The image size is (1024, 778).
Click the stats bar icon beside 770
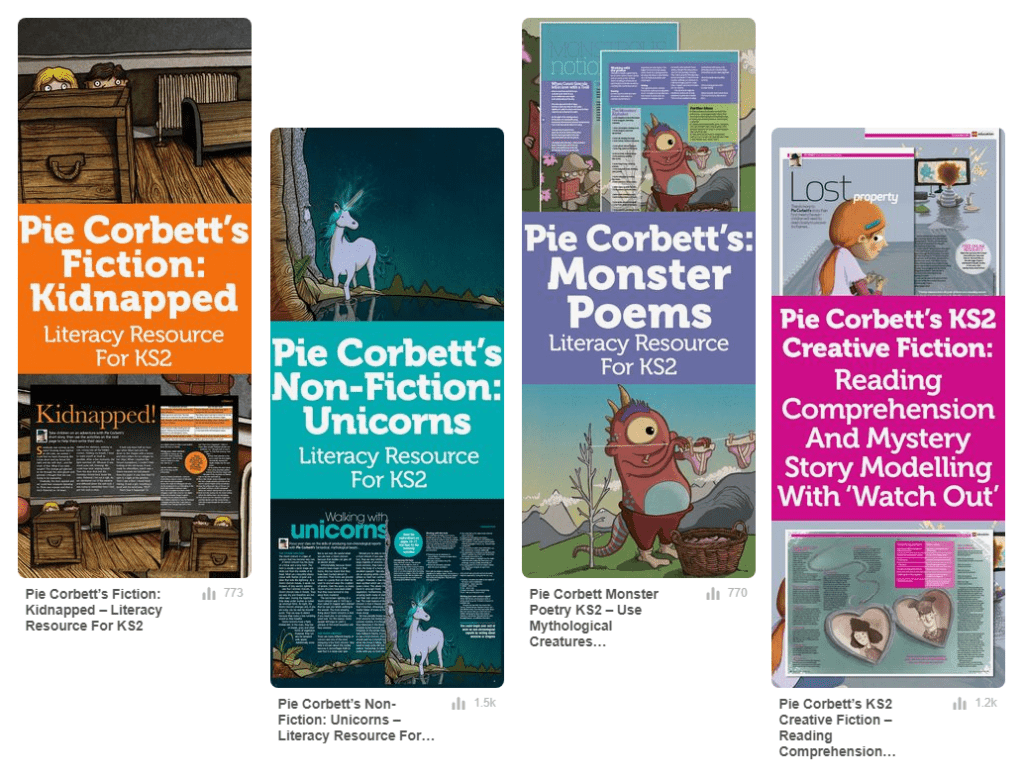coord(712,593)
